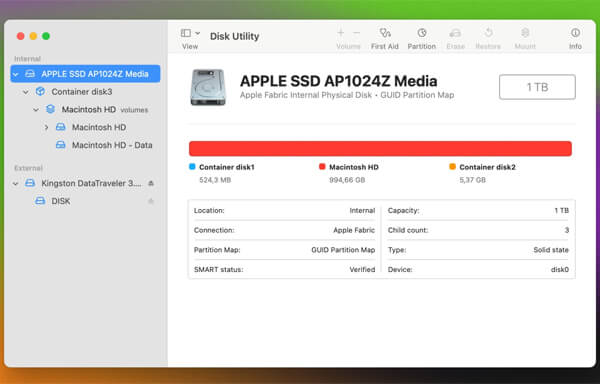Open the View dropdown chevron
This screenshot has width=600, height=384.
pyautogui.click(x=197, y=33)
